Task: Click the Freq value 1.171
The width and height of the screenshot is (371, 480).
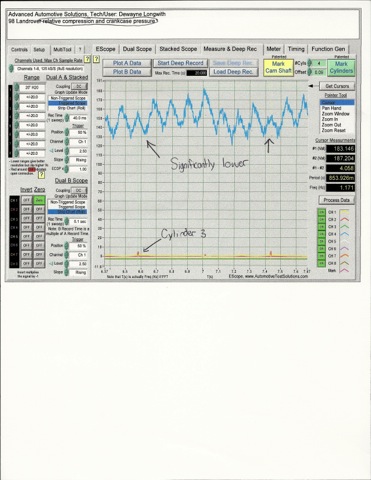Action: [340, 188]
